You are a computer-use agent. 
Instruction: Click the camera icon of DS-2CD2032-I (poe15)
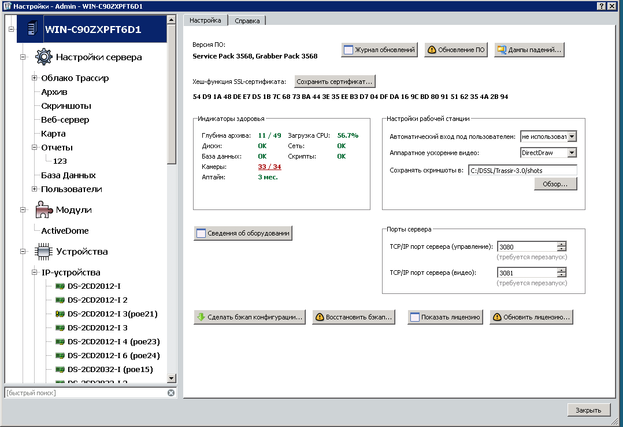[x=60, y=369]
